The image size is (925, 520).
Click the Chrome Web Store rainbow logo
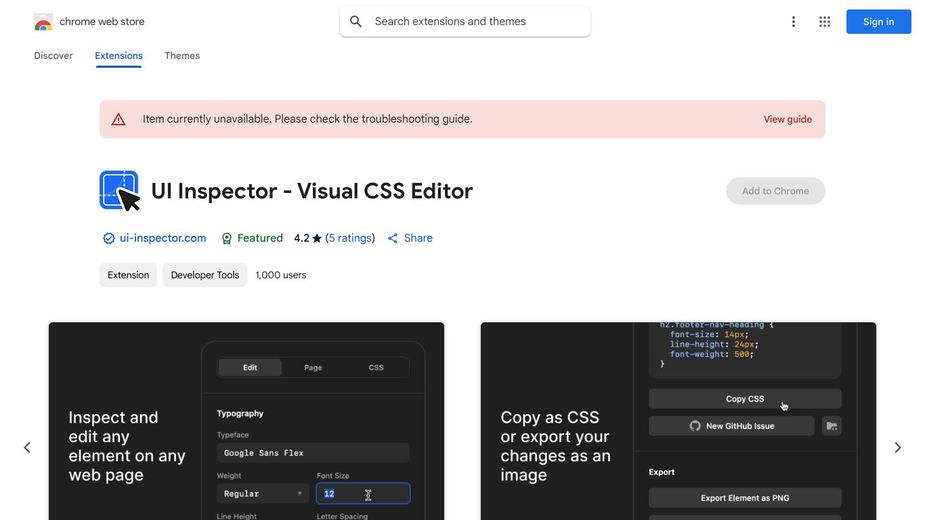coord(43,22)
